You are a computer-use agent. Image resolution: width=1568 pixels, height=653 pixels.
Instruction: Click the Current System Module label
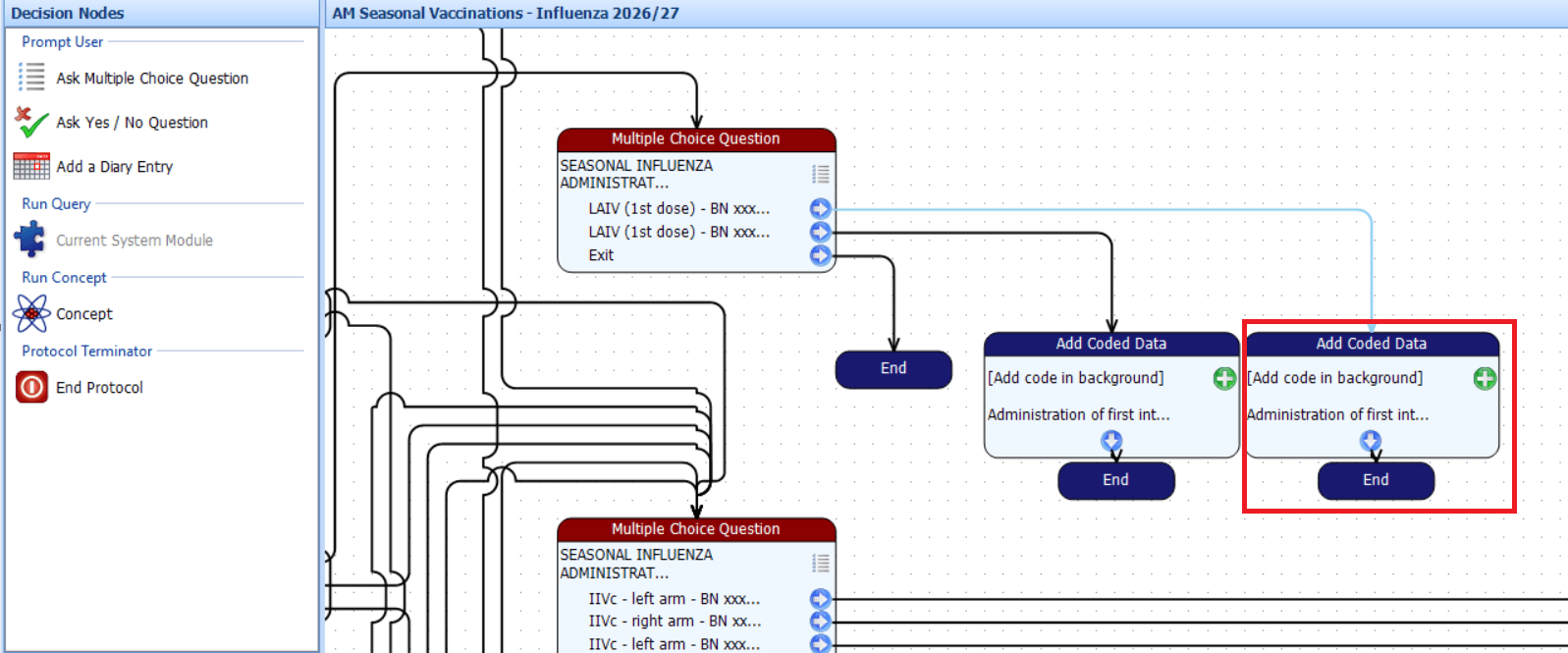[x=135, y=241]
